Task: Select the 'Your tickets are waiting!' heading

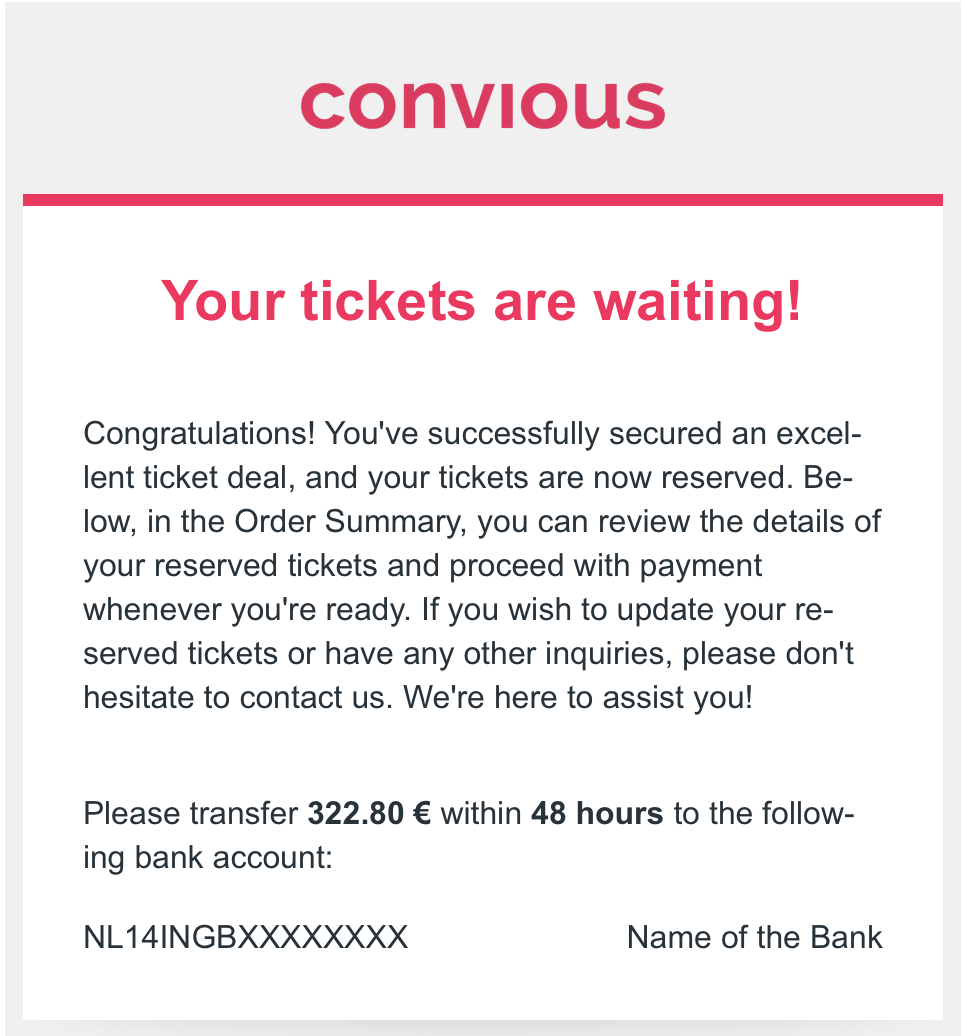Action: [482, 303]
